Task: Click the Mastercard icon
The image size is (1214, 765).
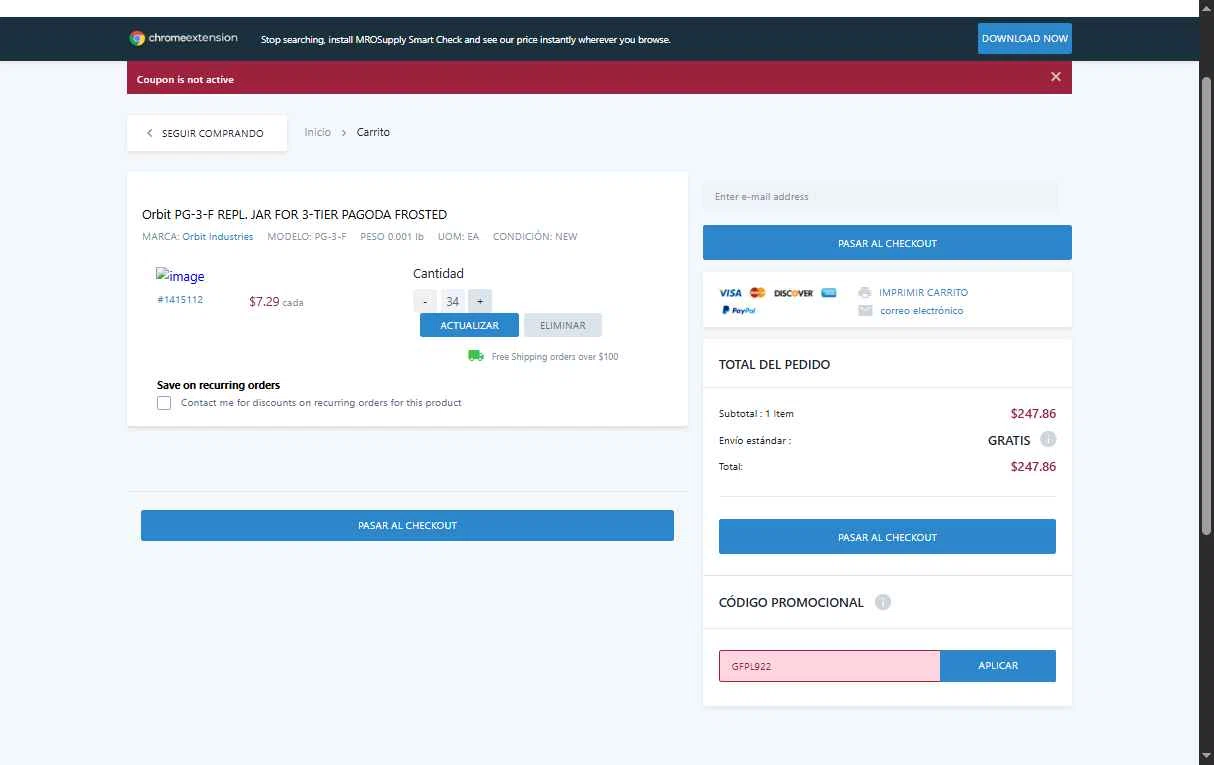Action: click(757, 293)
